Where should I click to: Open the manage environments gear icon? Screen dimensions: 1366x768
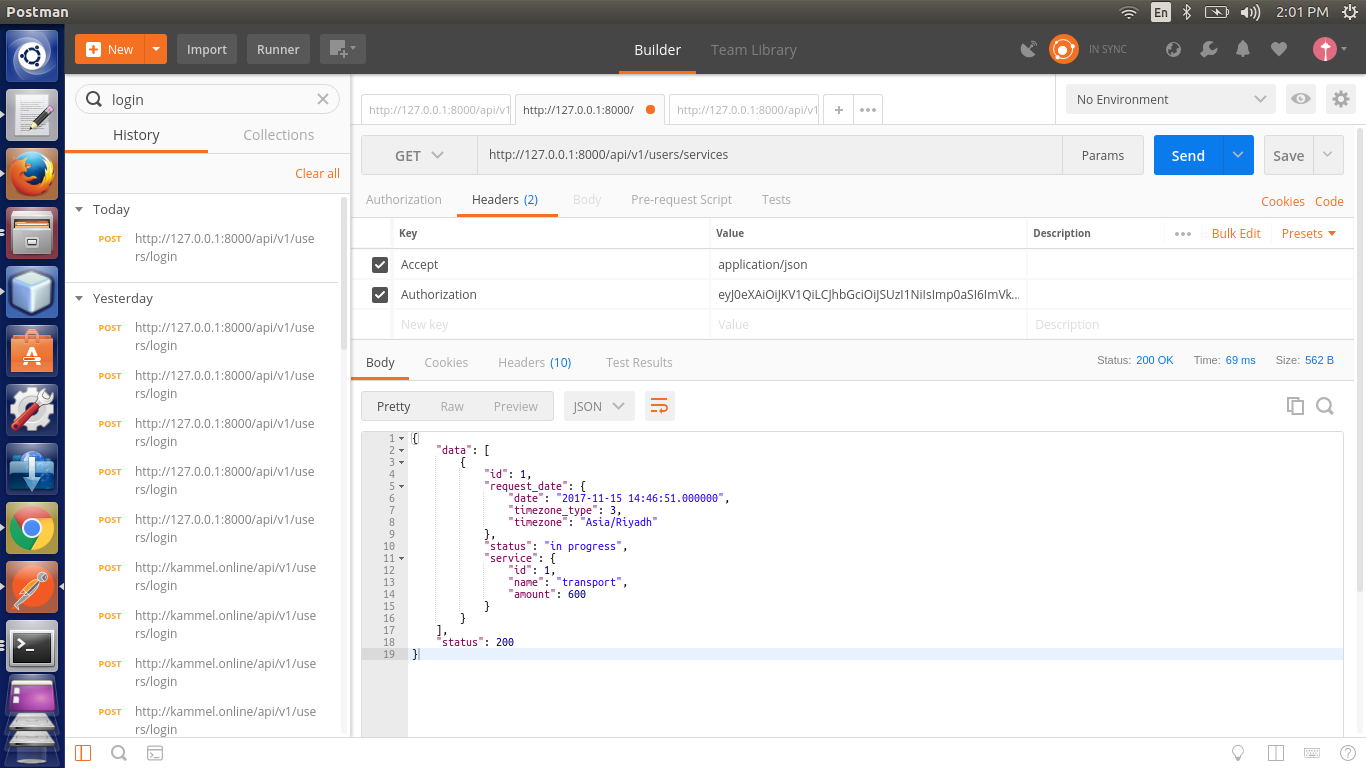1340,99
